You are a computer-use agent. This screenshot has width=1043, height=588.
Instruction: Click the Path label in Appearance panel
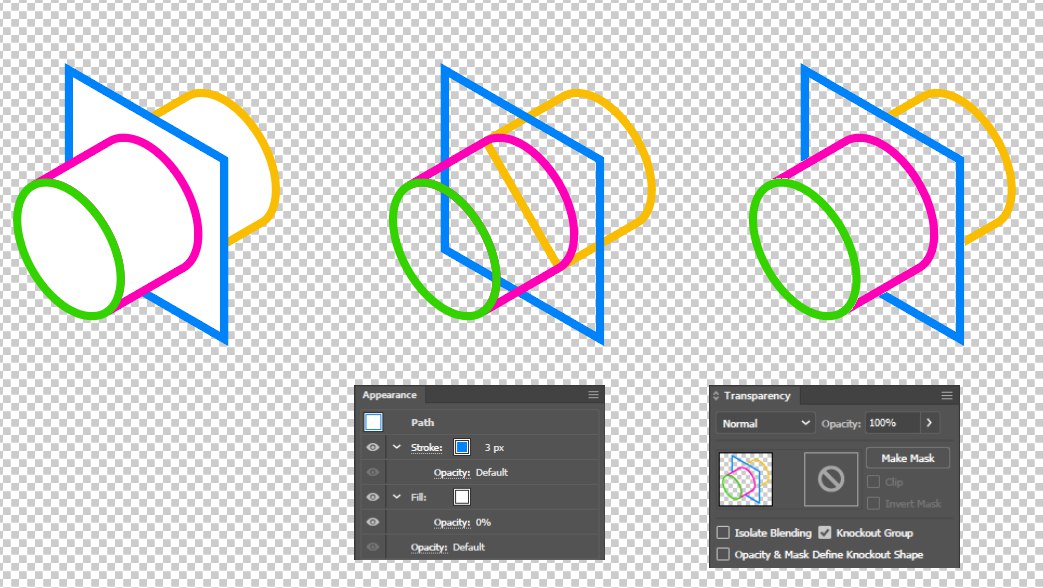point(422,422)
